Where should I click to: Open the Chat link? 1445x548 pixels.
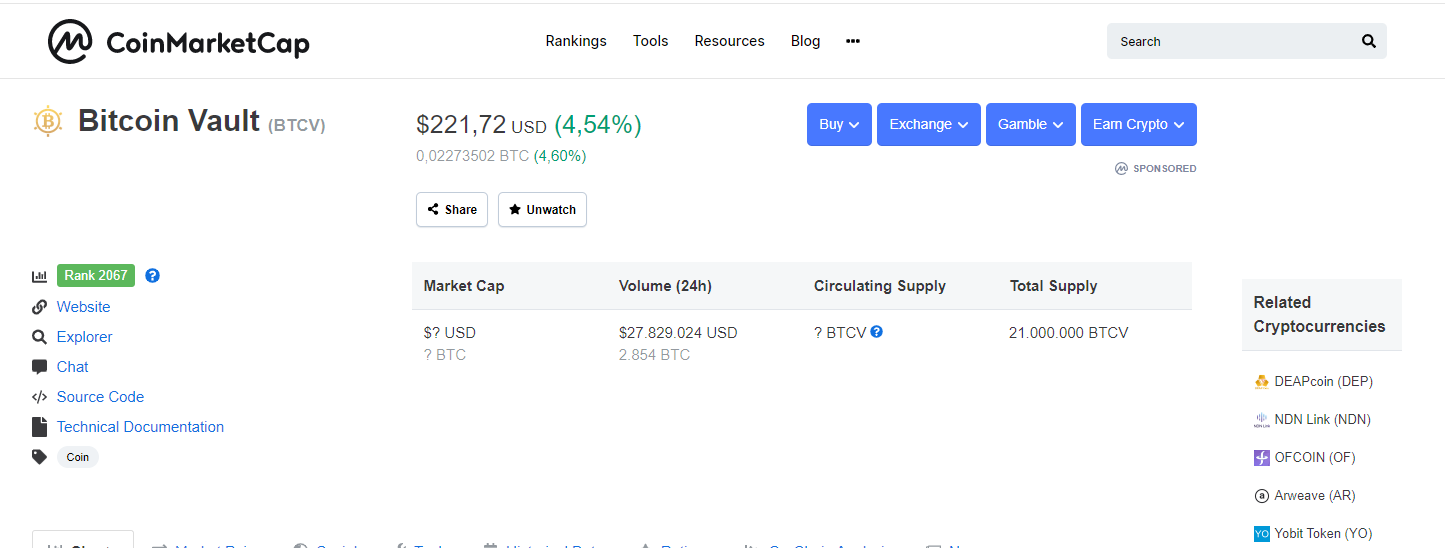pyautogui.click(x=72, y=367)
